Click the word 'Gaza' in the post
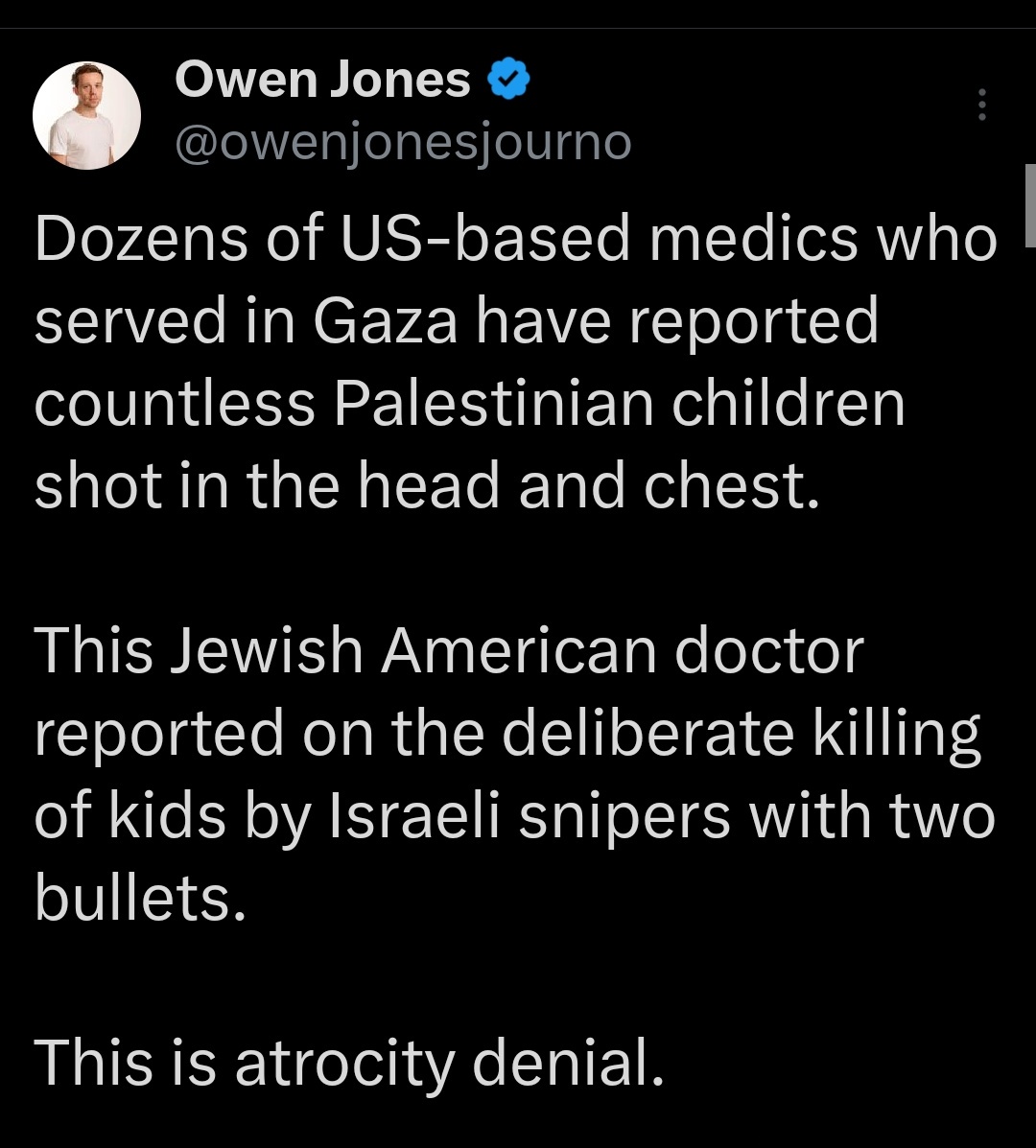This screenshot has height=1148, width=1036. tap(385, 323)
